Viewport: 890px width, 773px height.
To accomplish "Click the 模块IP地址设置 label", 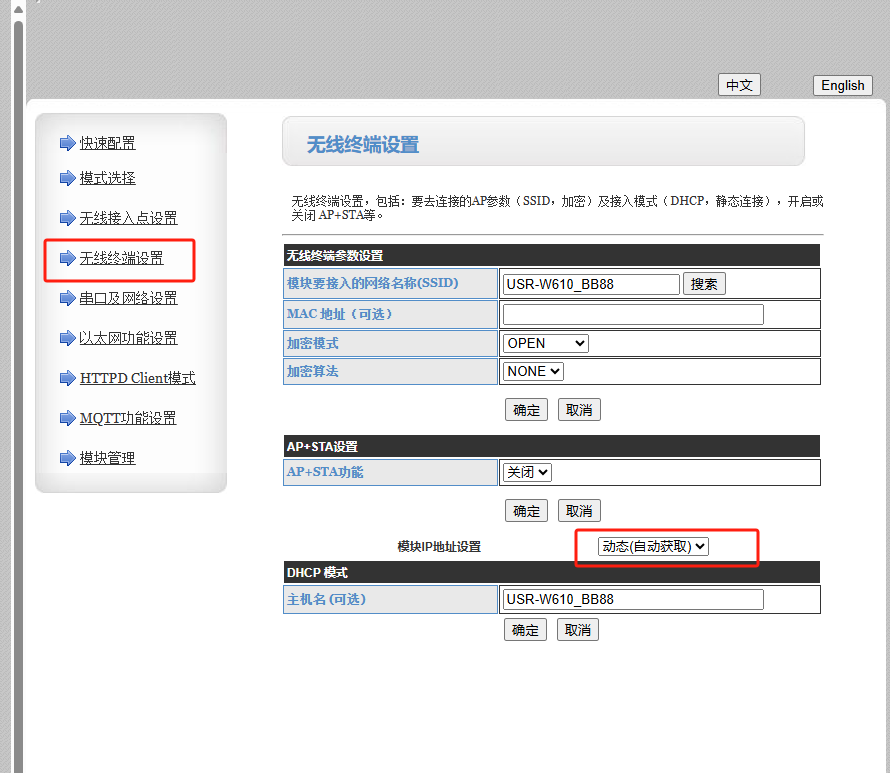I will coord(439,547).
